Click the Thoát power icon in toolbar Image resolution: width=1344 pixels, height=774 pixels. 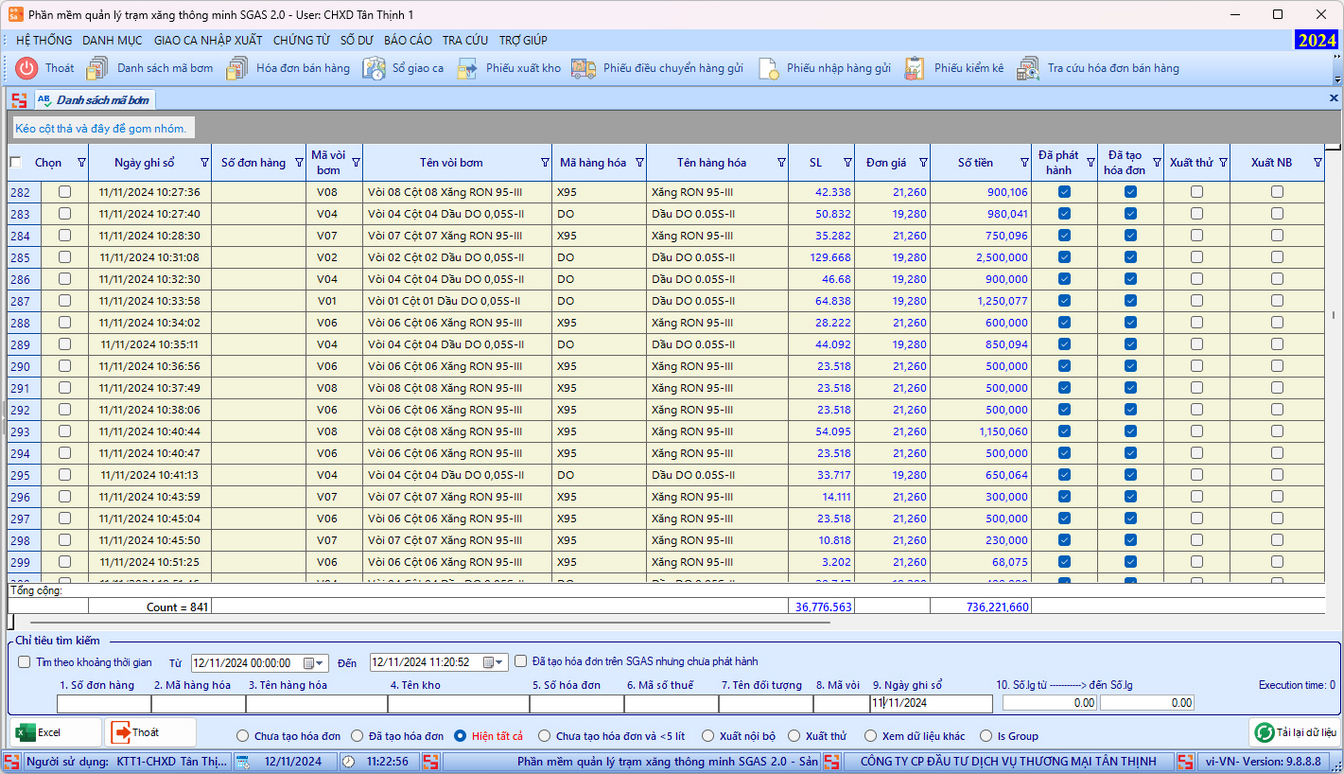(27, 68)
